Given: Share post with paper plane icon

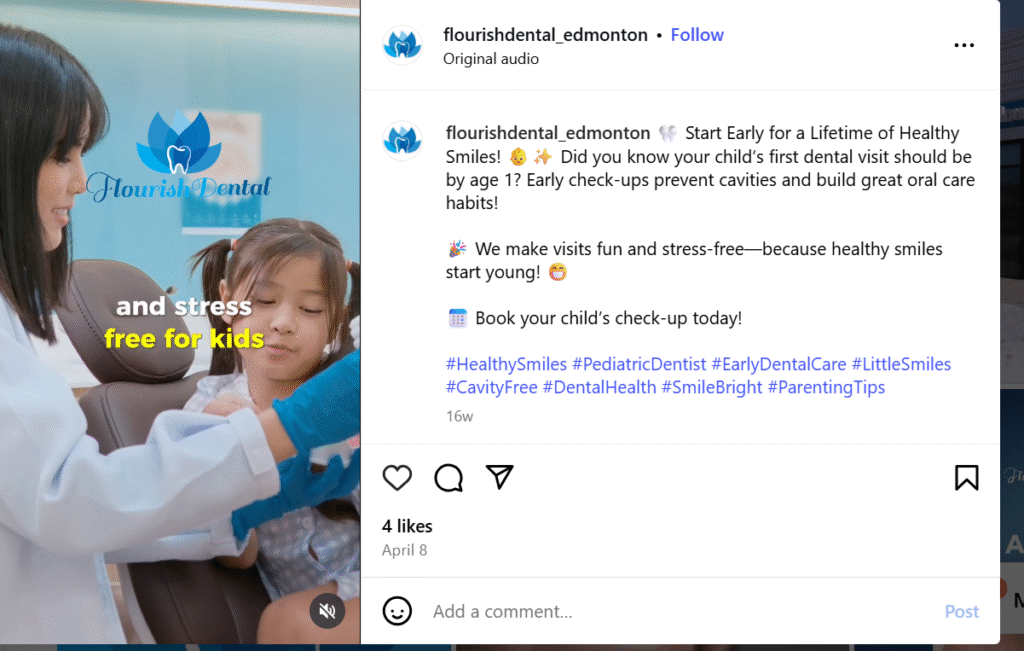Looking at the screenshot, I should [x=500, y=477].
